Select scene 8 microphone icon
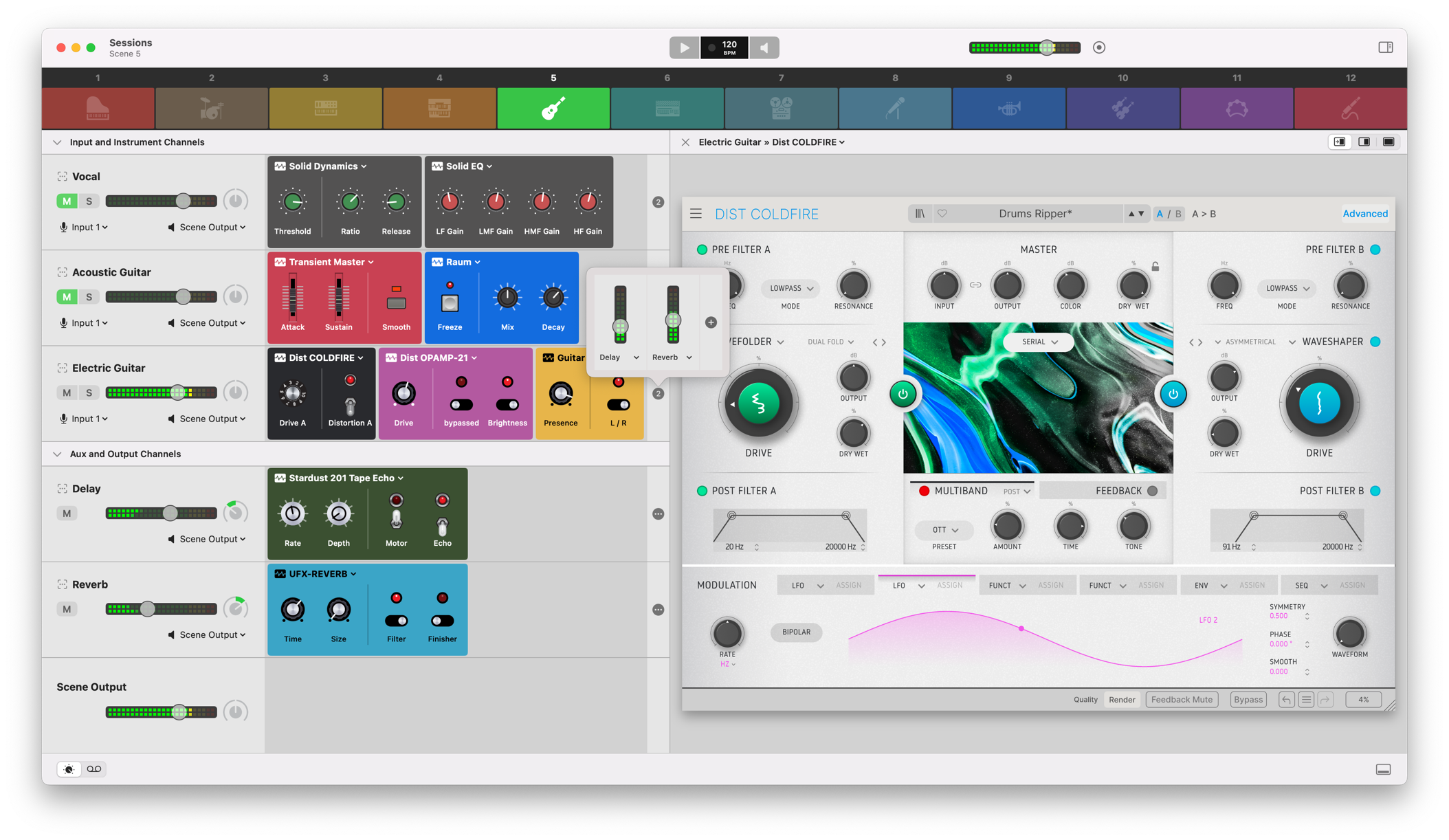Image resolution: width=1449 pixels, height=840 pixels. click(895, 108)
